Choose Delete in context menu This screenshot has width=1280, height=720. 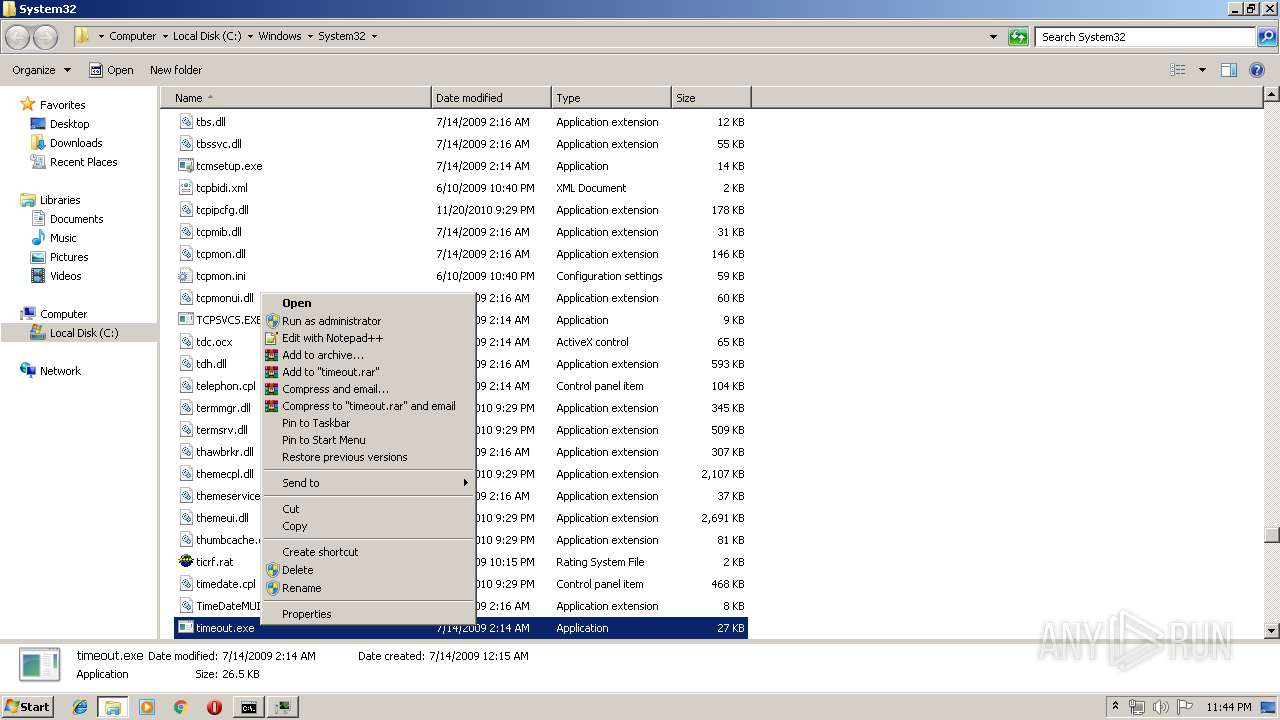[x=368, y=570]
